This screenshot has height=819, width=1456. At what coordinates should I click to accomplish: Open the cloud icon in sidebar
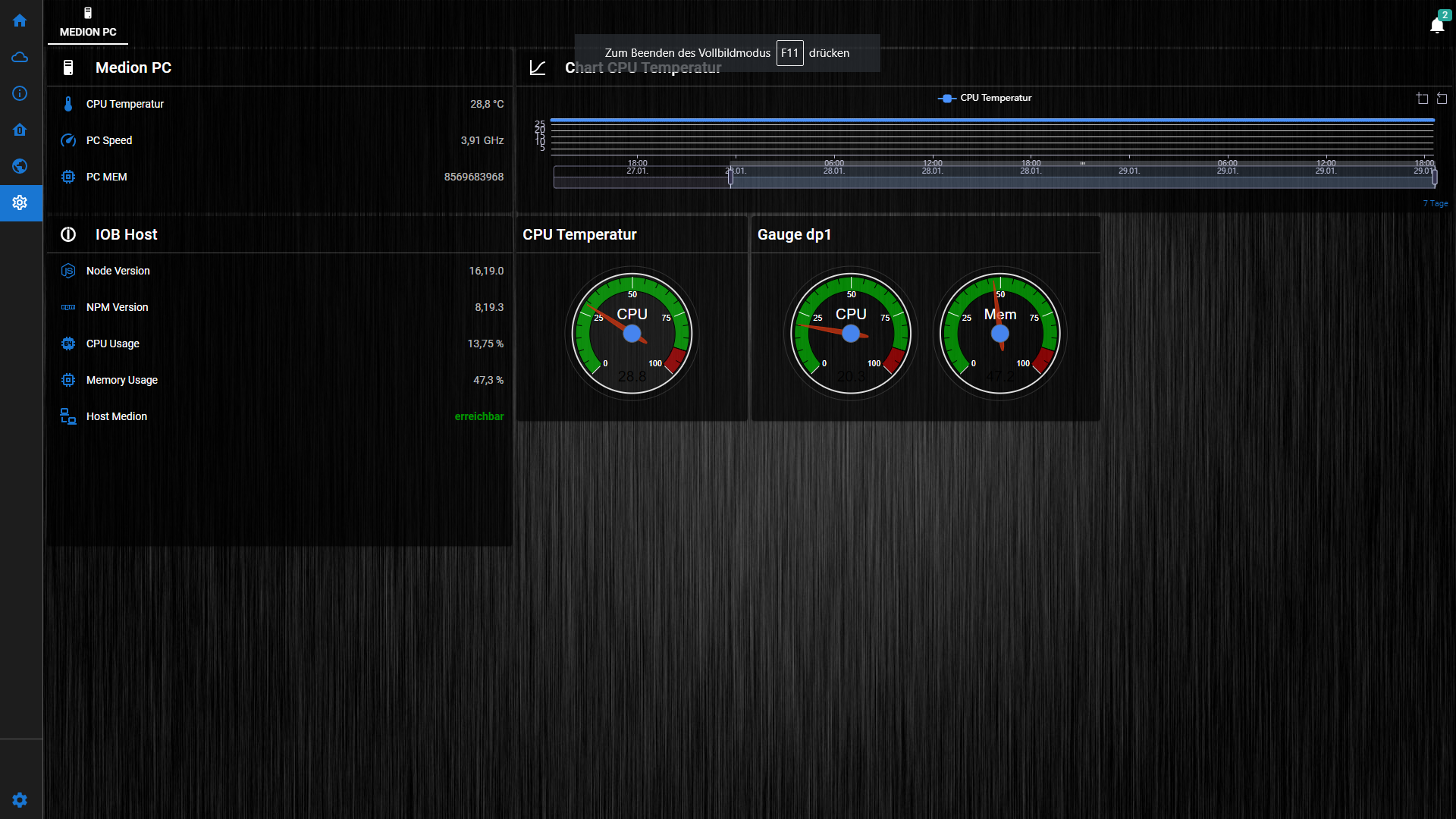click(x=20, y=57)
